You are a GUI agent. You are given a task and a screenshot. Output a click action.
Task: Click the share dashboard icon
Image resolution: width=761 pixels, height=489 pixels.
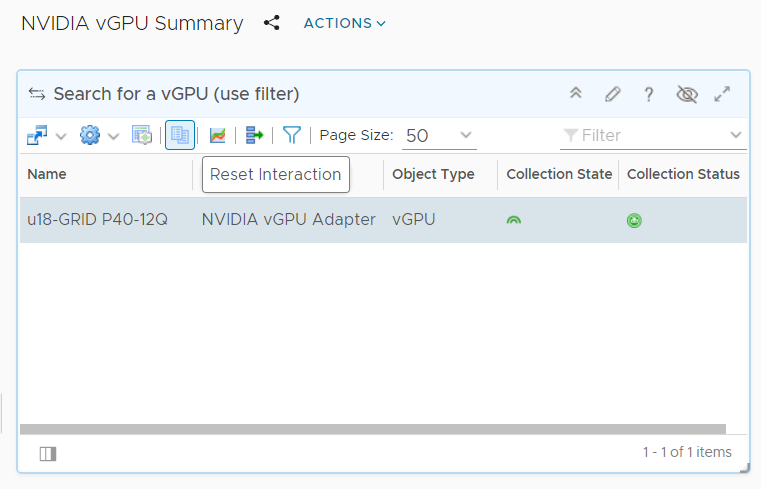pos(271,23)
